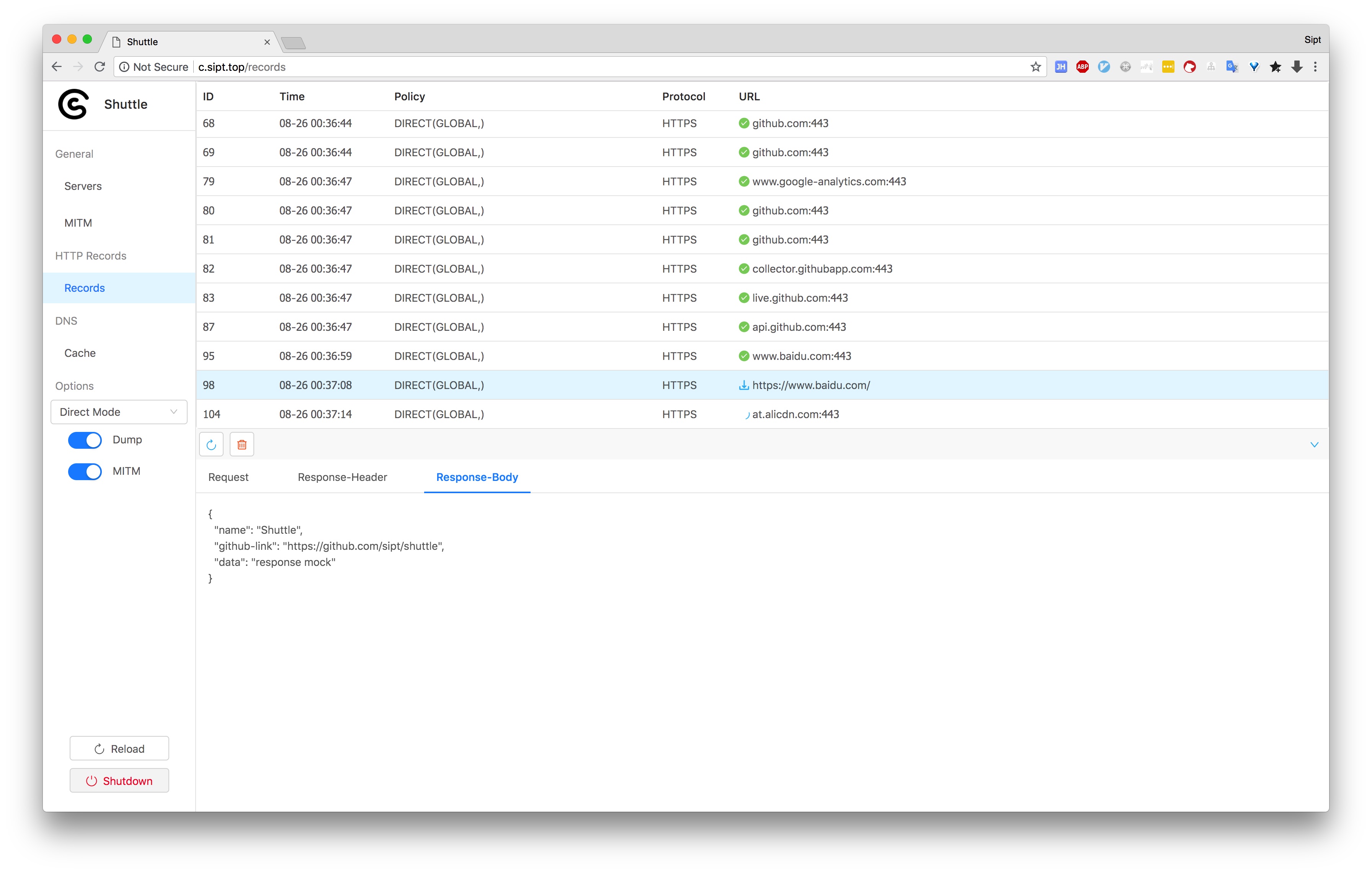Open the AdBlock Plus extension icon
This screenshot has height=873, width=1372.
(x=1082, y=67)
